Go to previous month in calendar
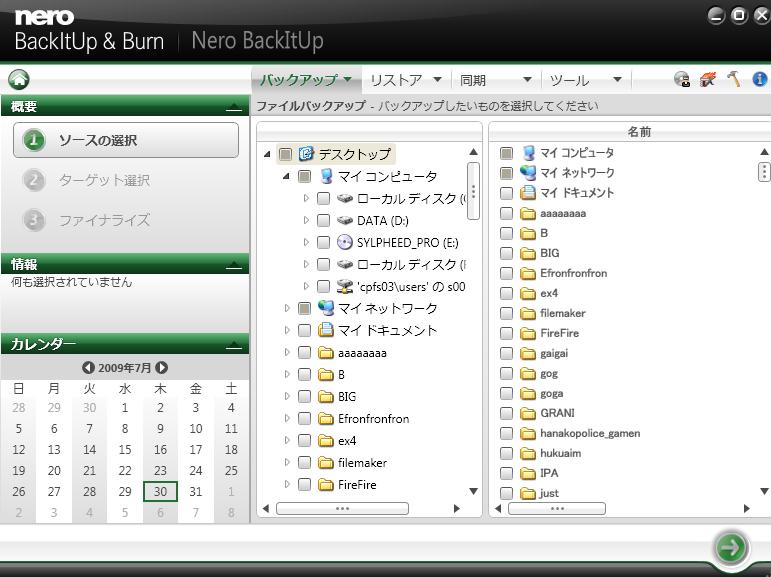The image size is (771, 577). tap(88, 367)
